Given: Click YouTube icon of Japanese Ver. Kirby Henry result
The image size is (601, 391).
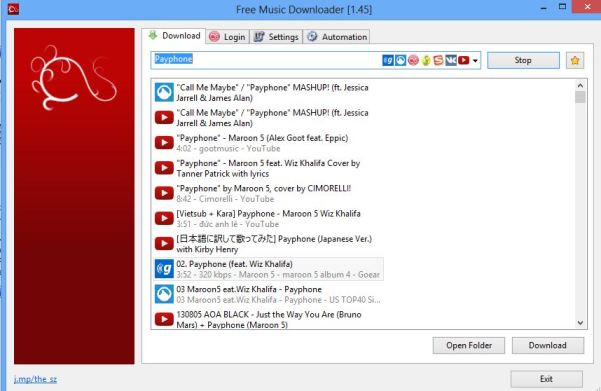Looking at the screenshot, I should (164, 244).
